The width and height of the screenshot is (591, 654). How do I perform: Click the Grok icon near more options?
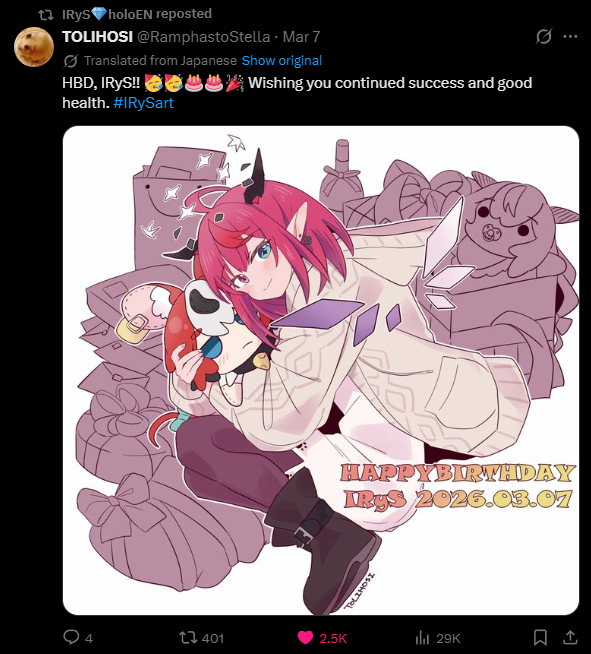544,37
